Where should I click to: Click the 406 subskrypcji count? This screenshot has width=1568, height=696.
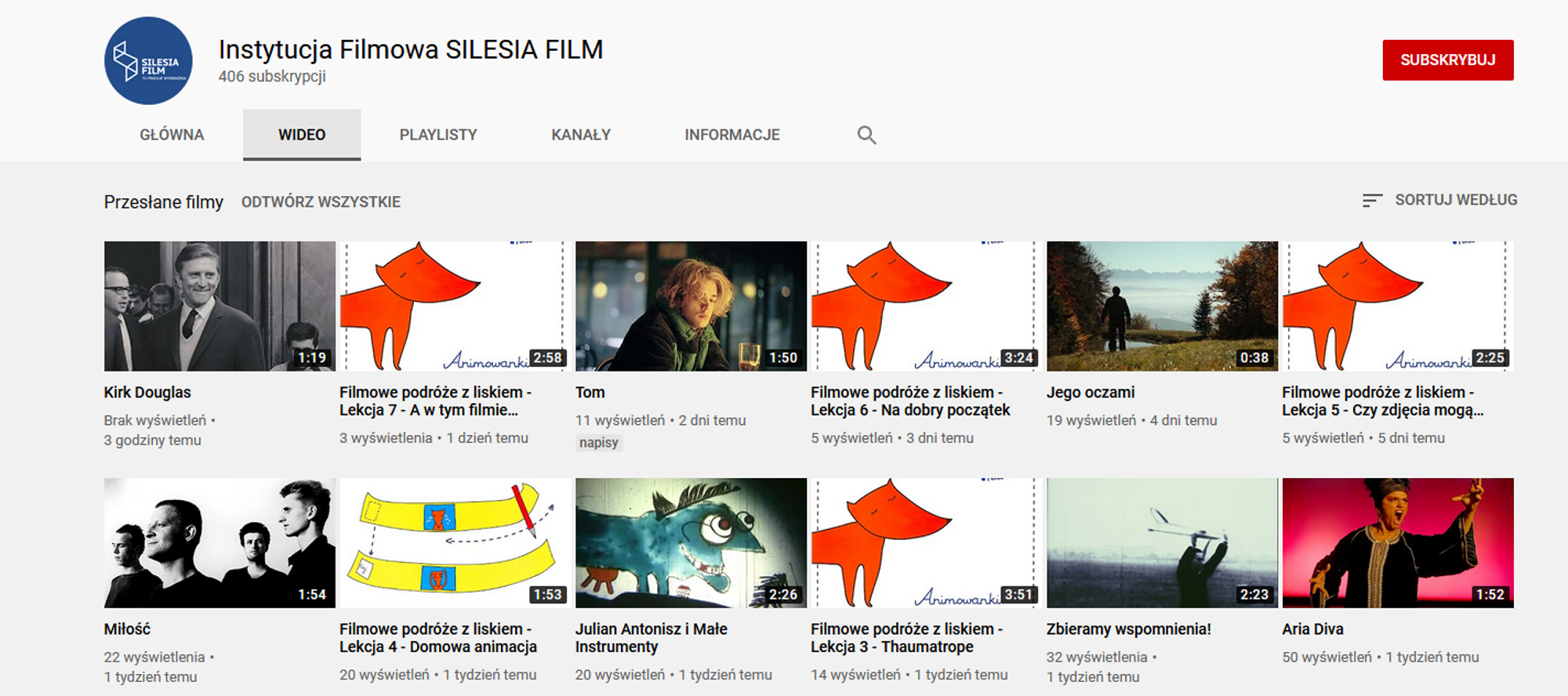point(272,77)
